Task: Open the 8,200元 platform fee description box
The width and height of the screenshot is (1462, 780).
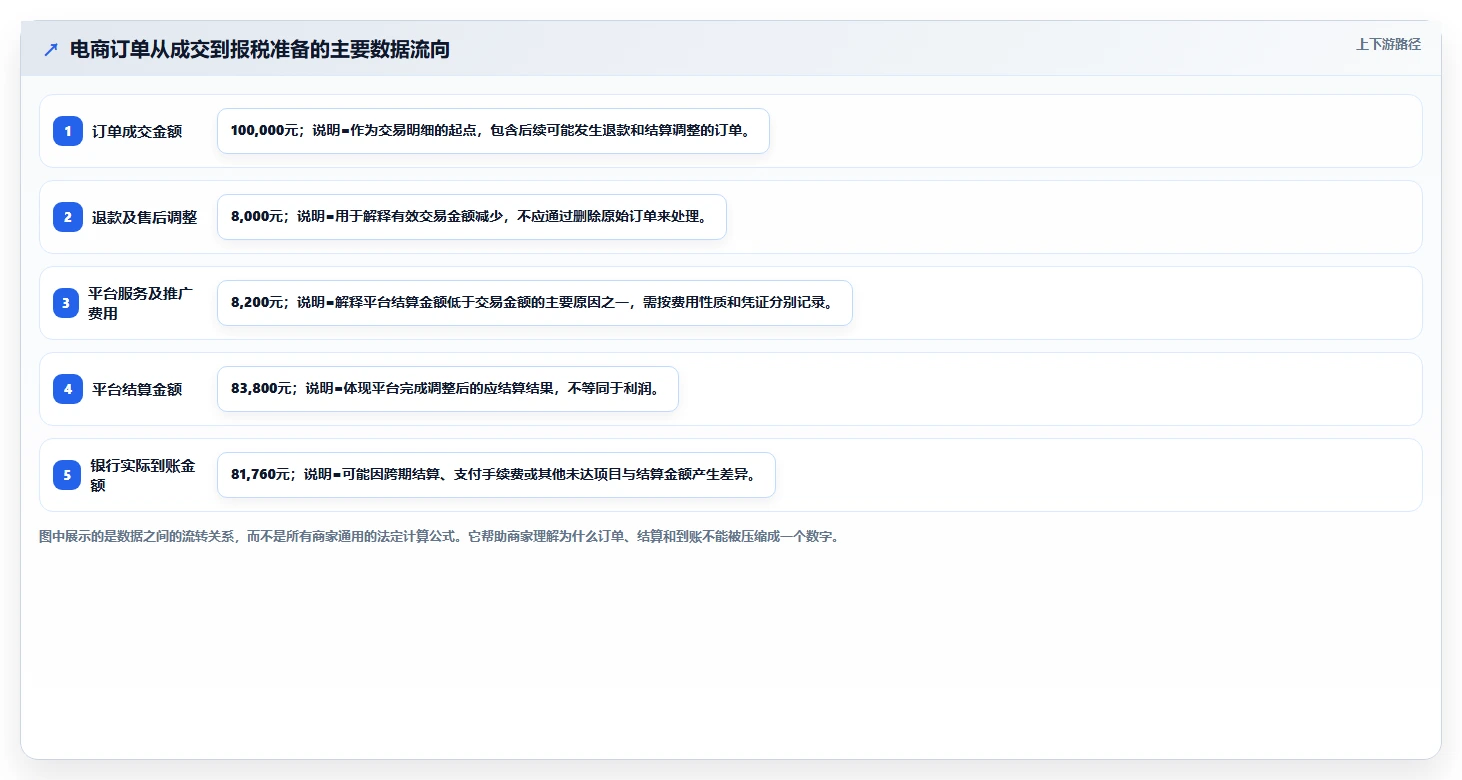Action: point(535,303)
